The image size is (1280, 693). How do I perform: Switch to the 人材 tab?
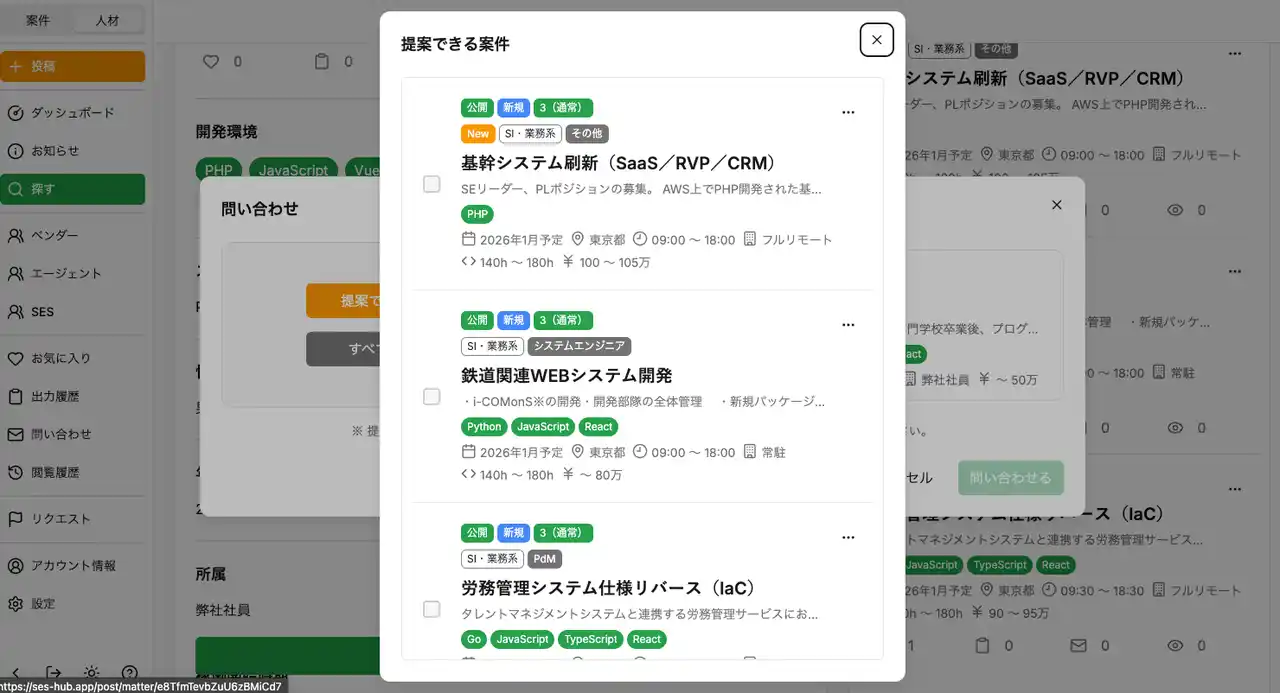point(107,20)
